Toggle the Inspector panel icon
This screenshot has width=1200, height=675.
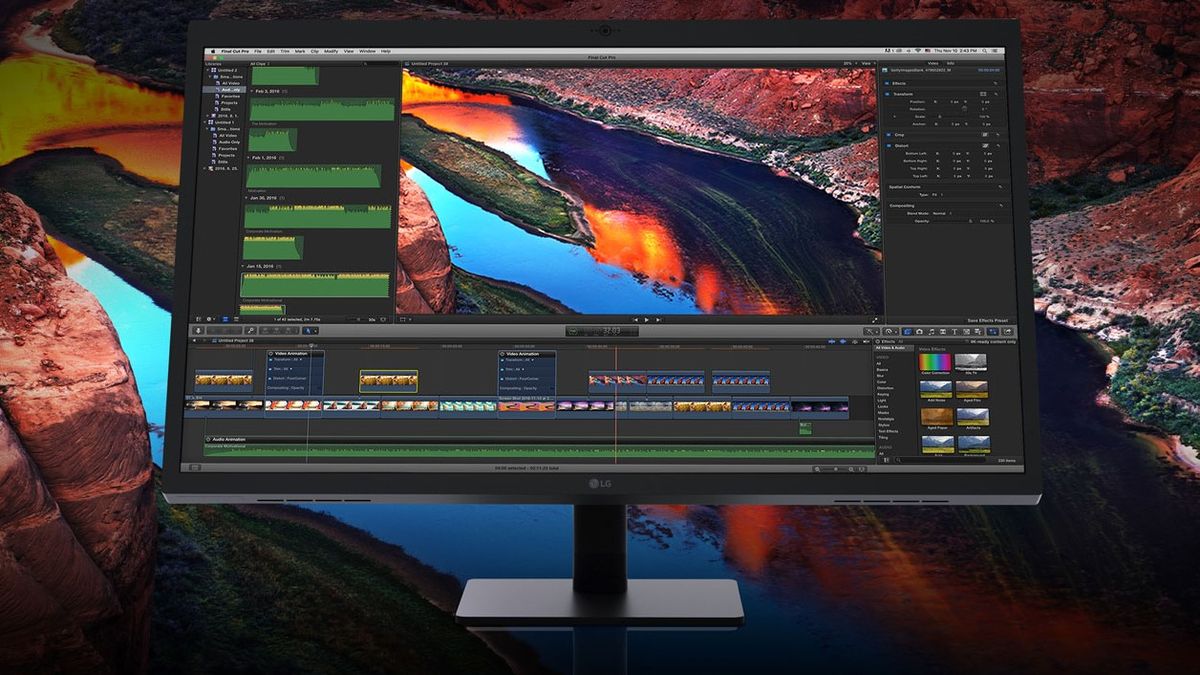point(992,331)
